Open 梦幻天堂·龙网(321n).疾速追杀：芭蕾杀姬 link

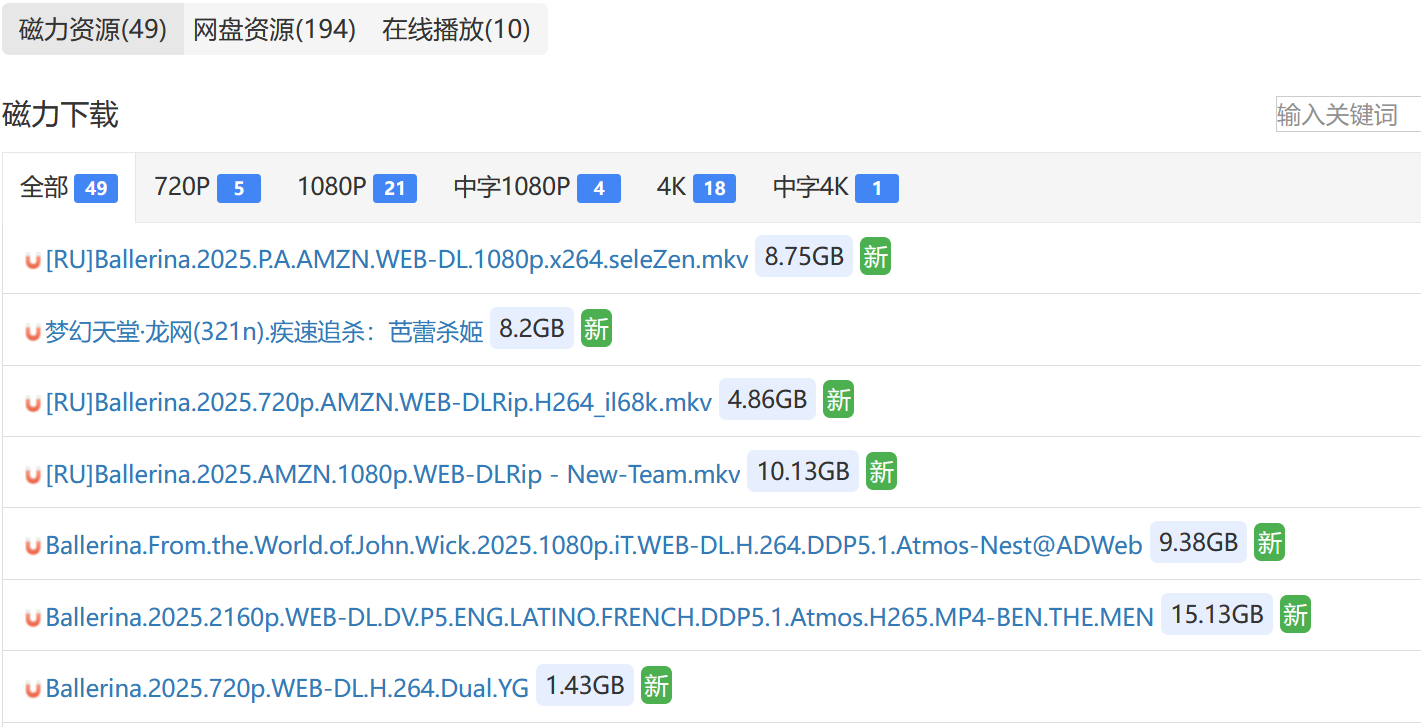tap(264, 332)
